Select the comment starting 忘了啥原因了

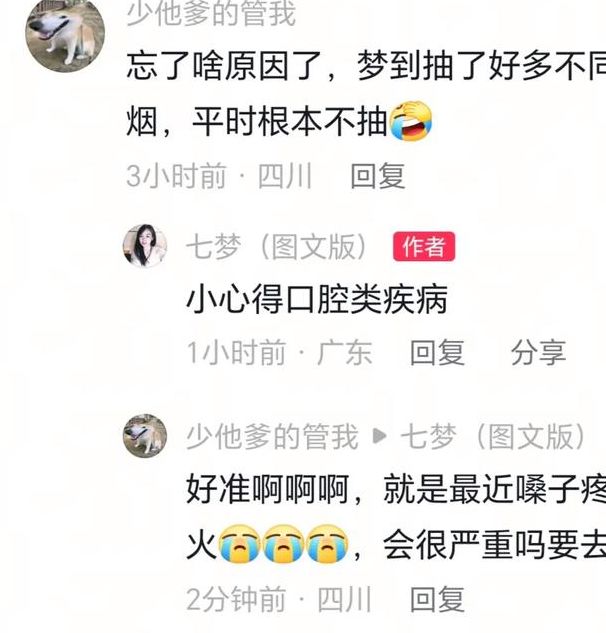coord(366,93)
